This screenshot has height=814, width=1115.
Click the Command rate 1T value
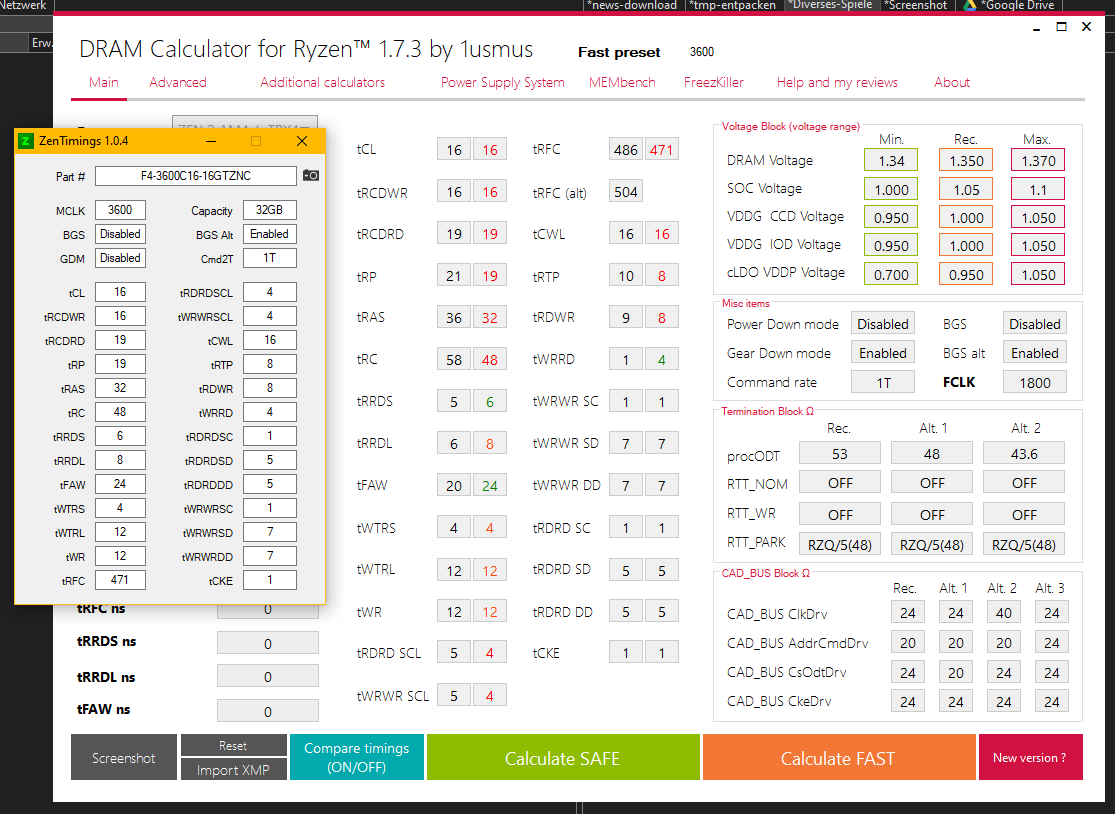(882, 382)
